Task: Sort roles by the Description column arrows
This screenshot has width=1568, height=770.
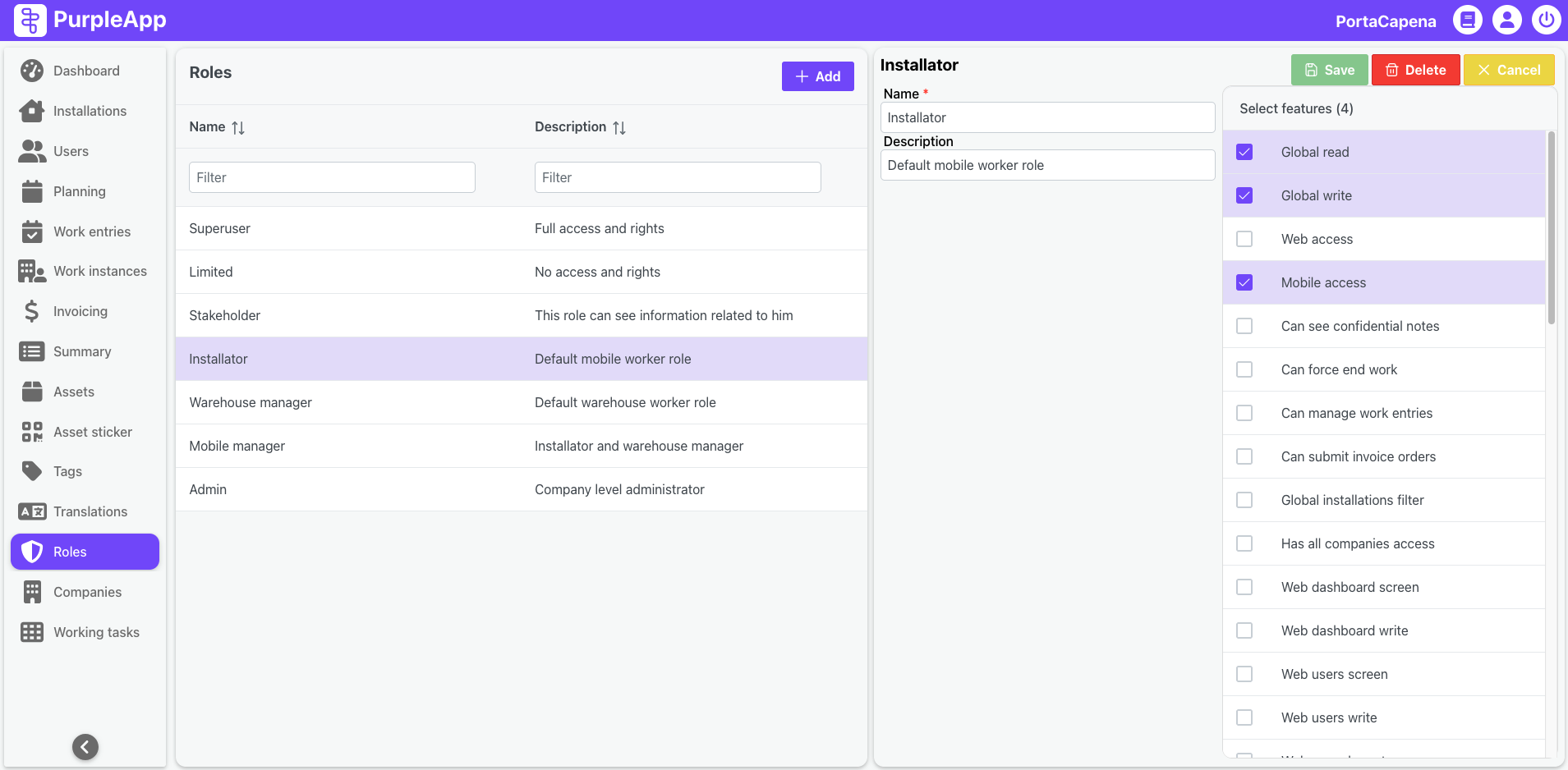Action: point(619,127)
